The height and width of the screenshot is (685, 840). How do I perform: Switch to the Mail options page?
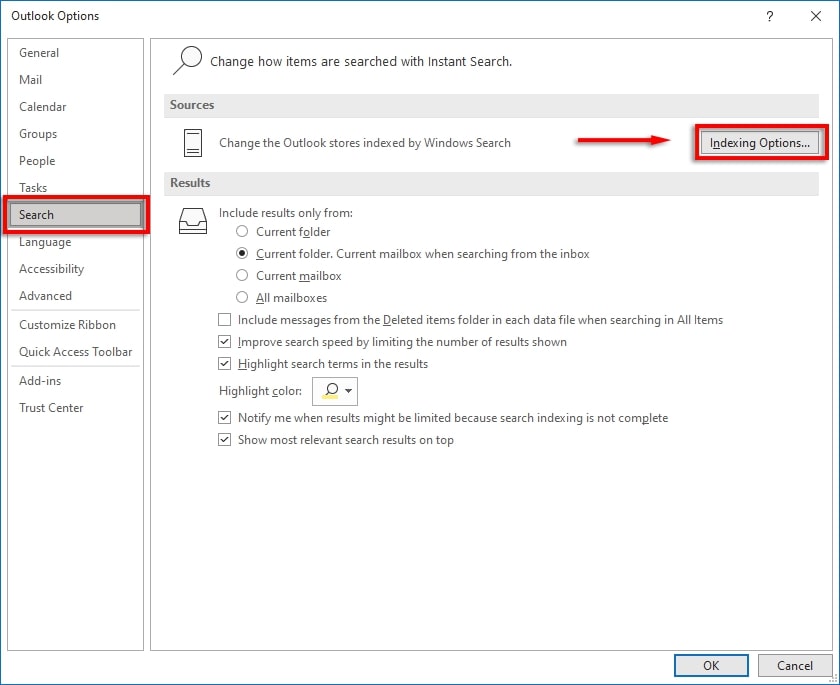pos(31,79)
